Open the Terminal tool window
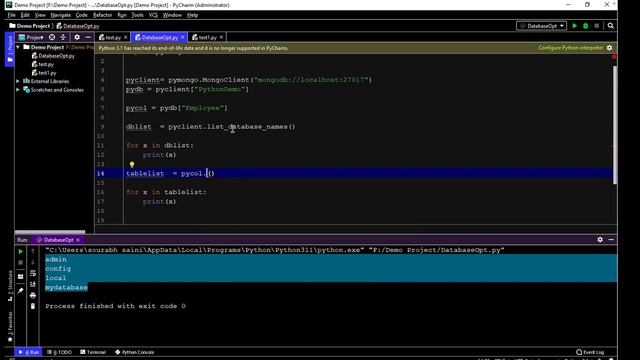 93,352
